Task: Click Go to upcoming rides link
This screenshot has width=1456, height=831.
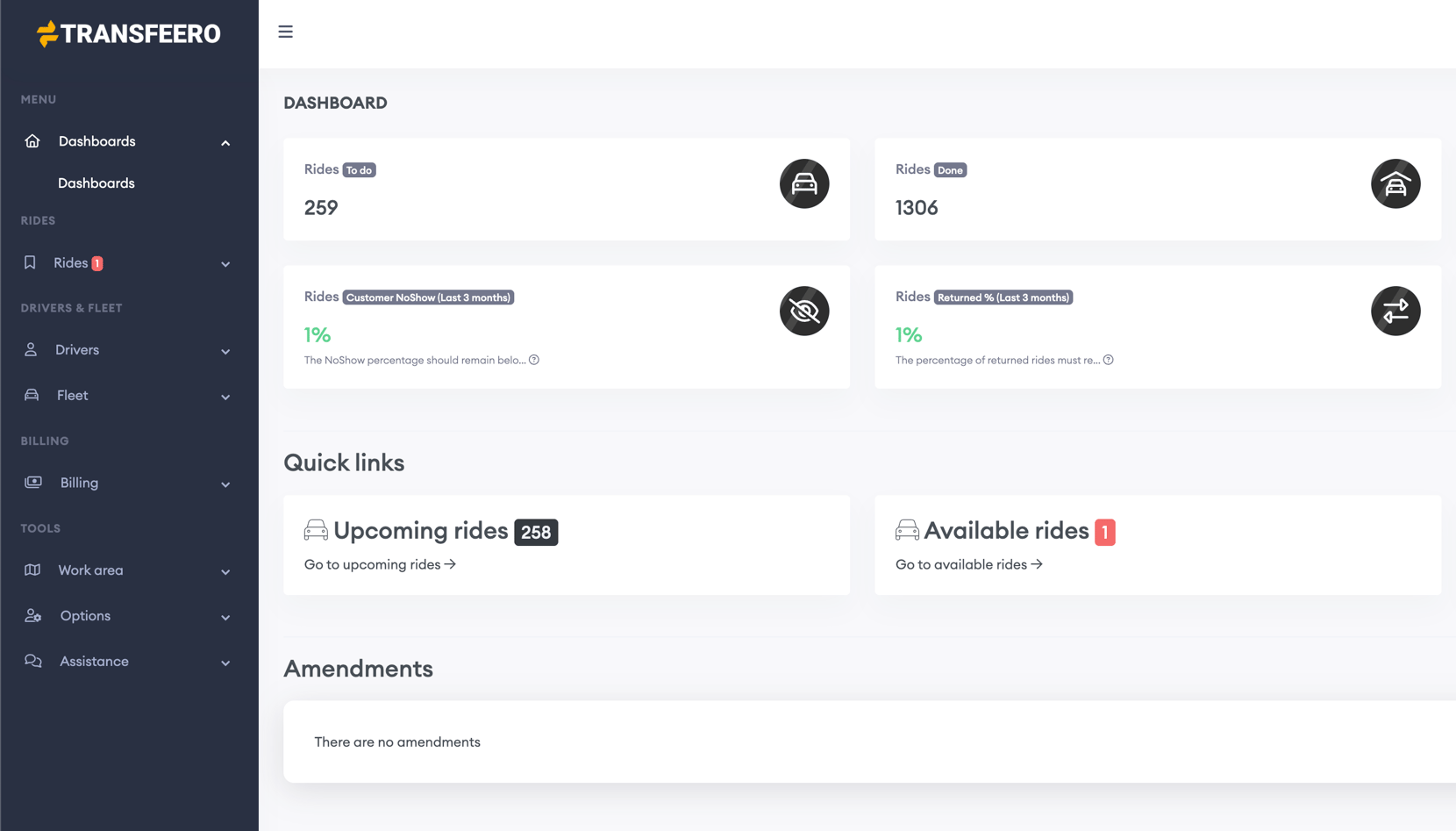Action: (x=379, y=564)
